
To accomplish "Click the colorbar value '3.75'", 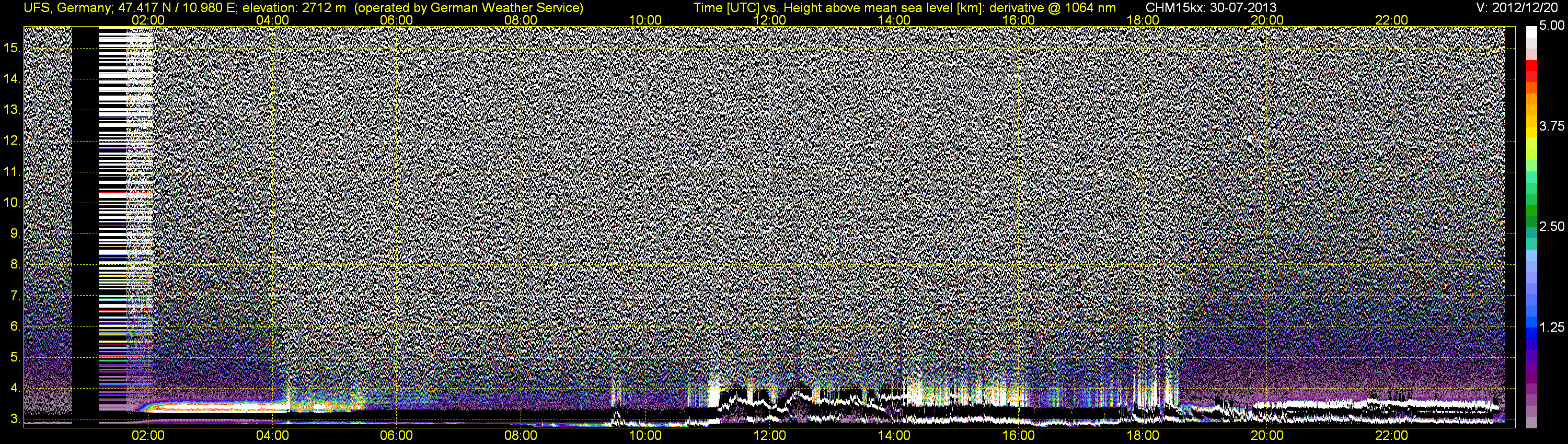I will 1552,126.
